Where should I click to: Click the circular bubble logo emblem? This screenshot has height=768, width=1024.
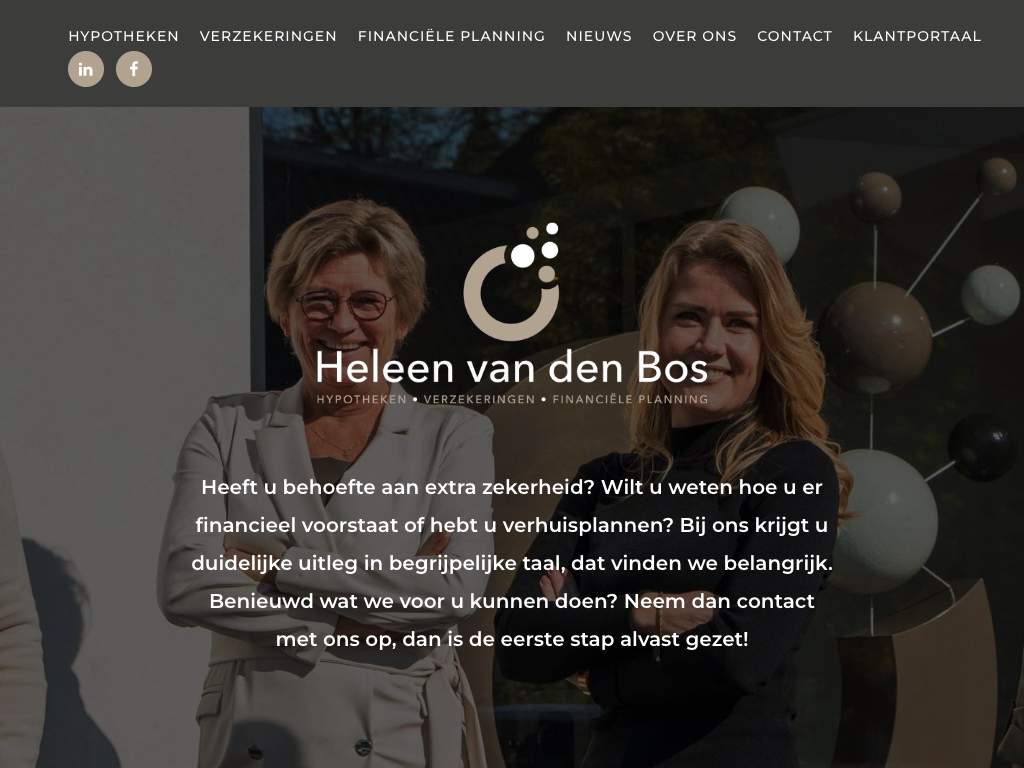[511, 281]
